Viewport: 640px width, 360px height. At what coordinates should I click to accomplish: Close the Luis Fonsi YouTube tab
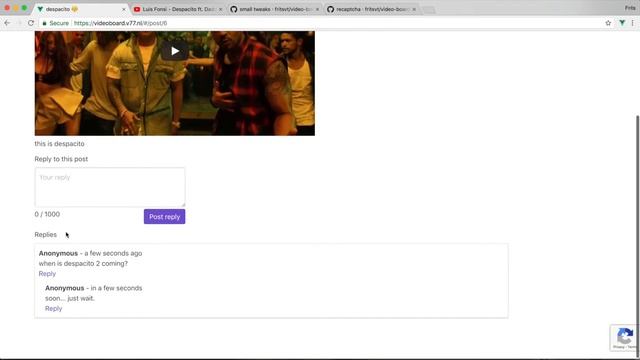coord(221,9)
